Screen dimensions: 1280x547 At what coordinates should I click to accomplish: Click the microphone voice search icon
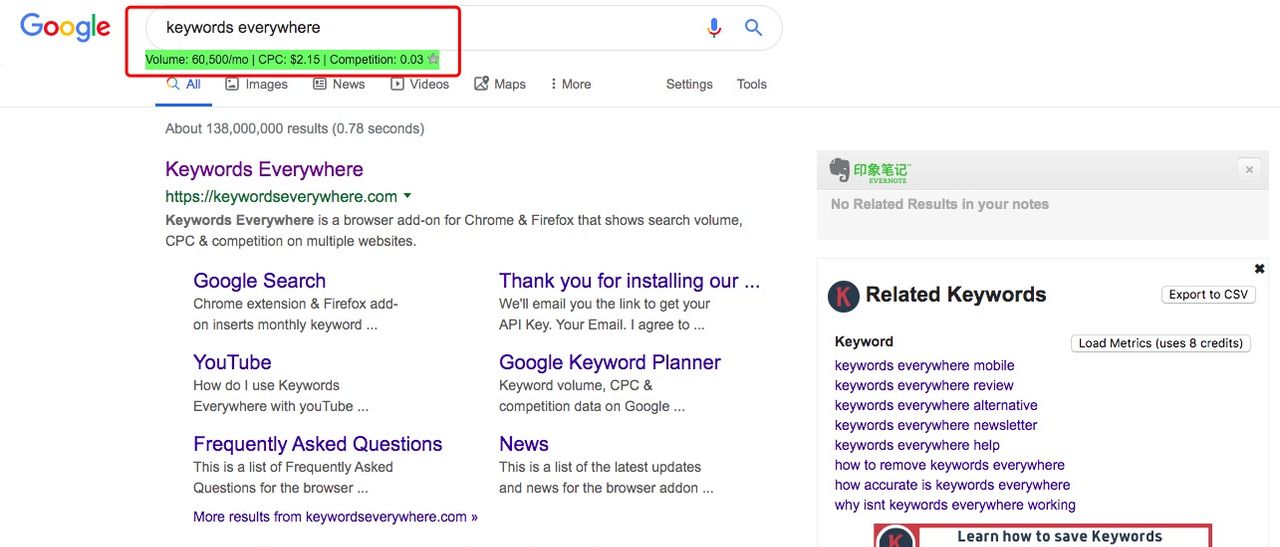(714, 28)
